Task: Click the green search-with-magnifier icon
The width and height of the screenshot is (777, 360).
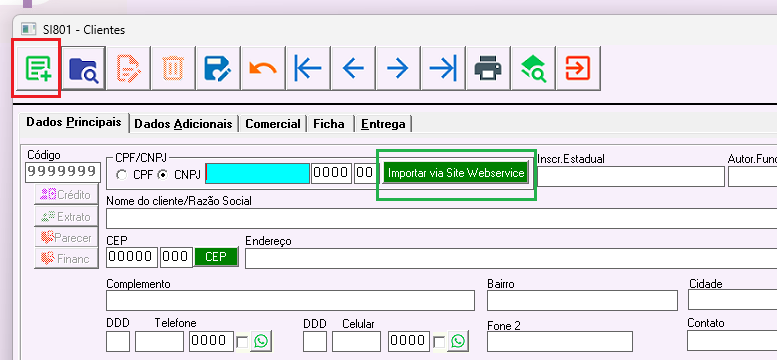Action: [532, 68]
